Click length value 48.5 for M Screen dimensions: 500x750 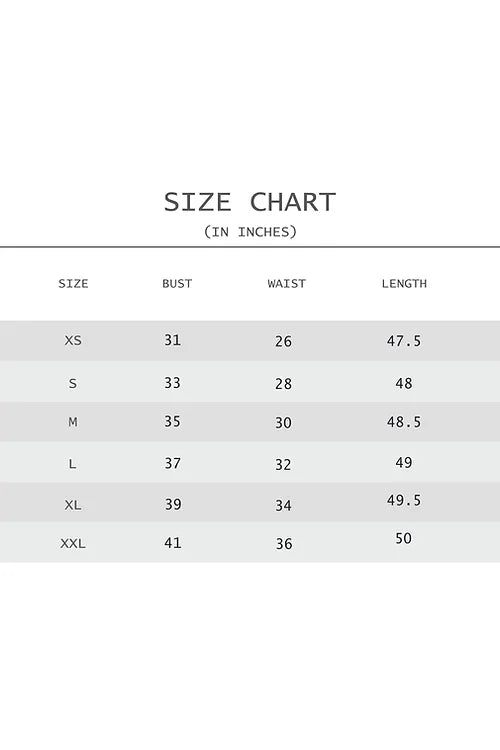point(404,422)
